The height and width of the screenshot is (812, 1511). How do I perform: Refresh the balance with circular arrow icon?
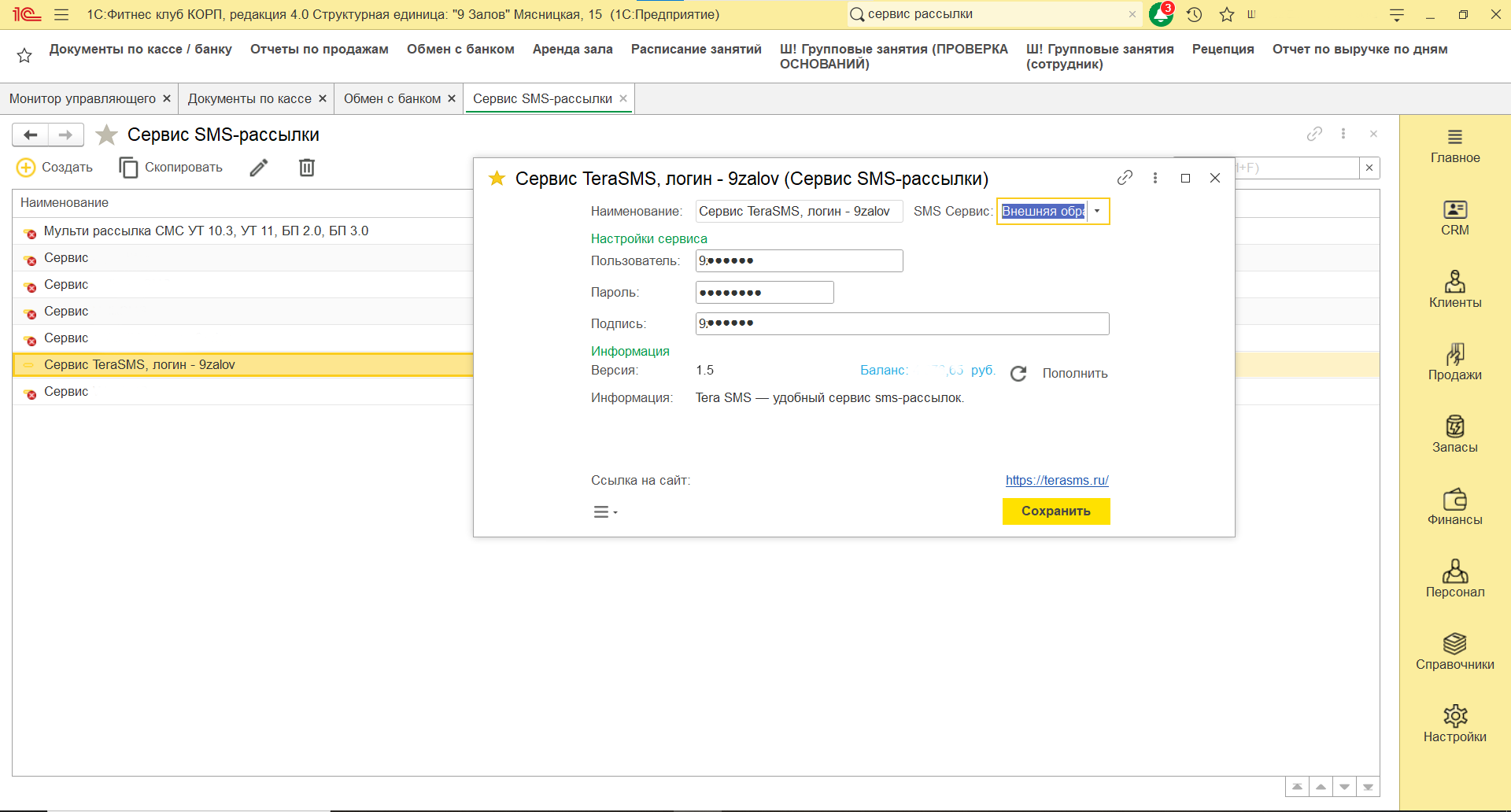coord(1018,374)
